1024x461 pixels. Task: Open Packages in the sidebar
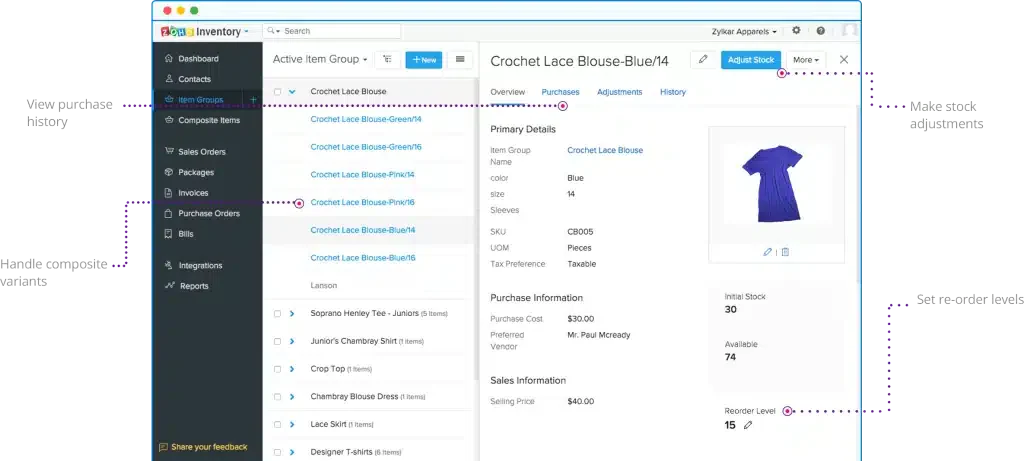click(196, 172)
